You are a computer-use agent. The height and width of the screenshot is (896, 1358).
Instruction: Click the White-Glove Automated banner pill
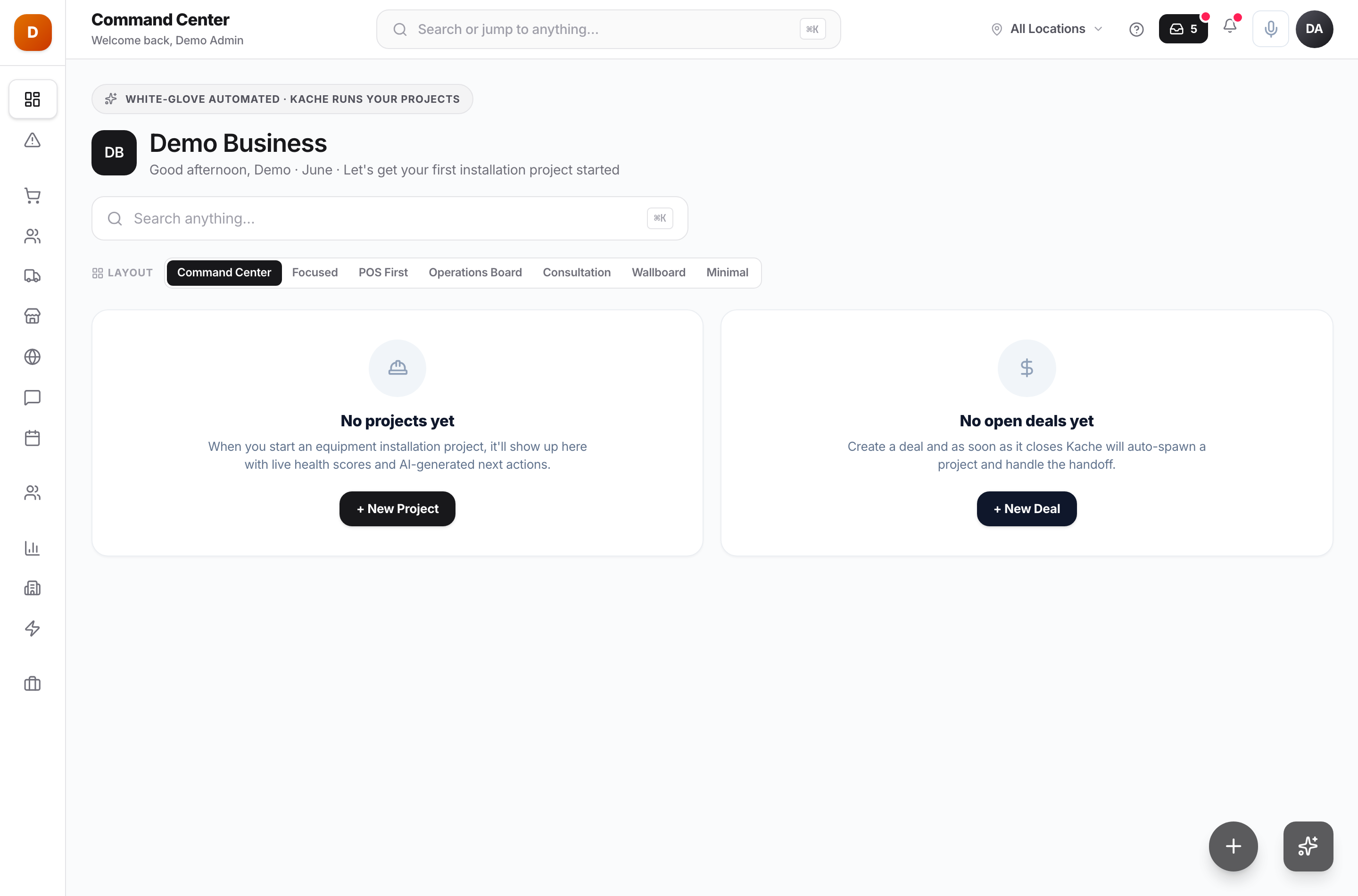pos(282,99)
